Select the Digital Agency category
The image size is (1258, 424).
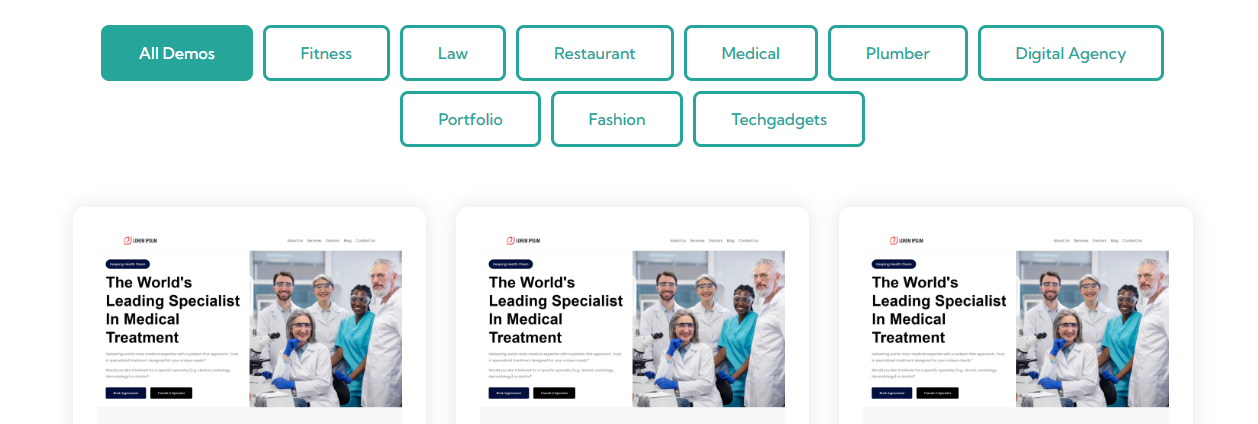pos(1071,53)
